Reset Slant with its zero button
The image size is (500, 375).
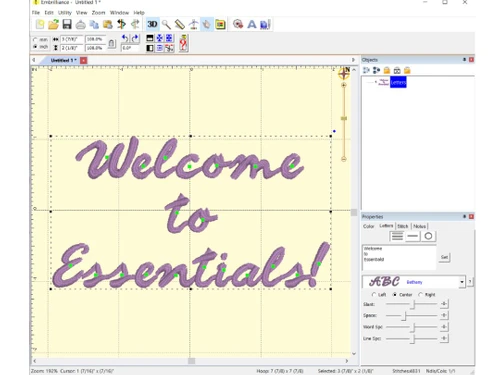click(x=444, y=304)
